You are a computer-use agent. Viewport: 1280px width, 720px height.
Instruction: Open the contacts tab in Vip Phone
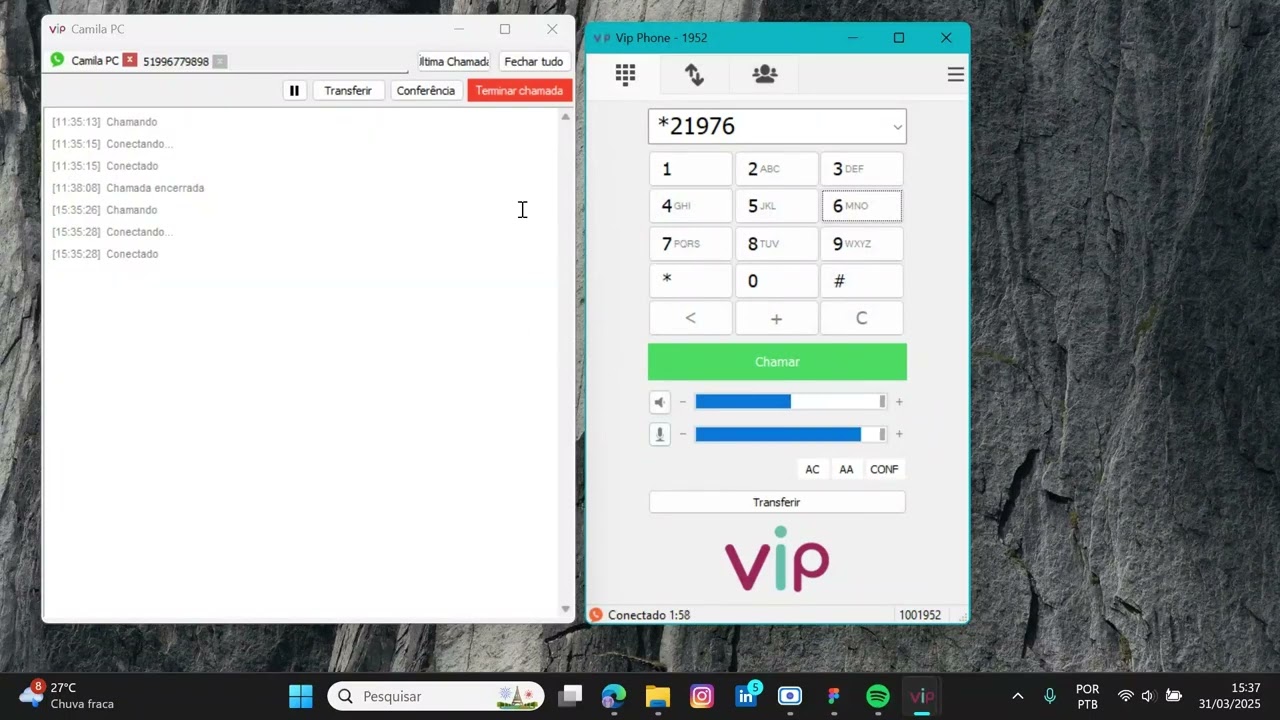tap(765, 74)
